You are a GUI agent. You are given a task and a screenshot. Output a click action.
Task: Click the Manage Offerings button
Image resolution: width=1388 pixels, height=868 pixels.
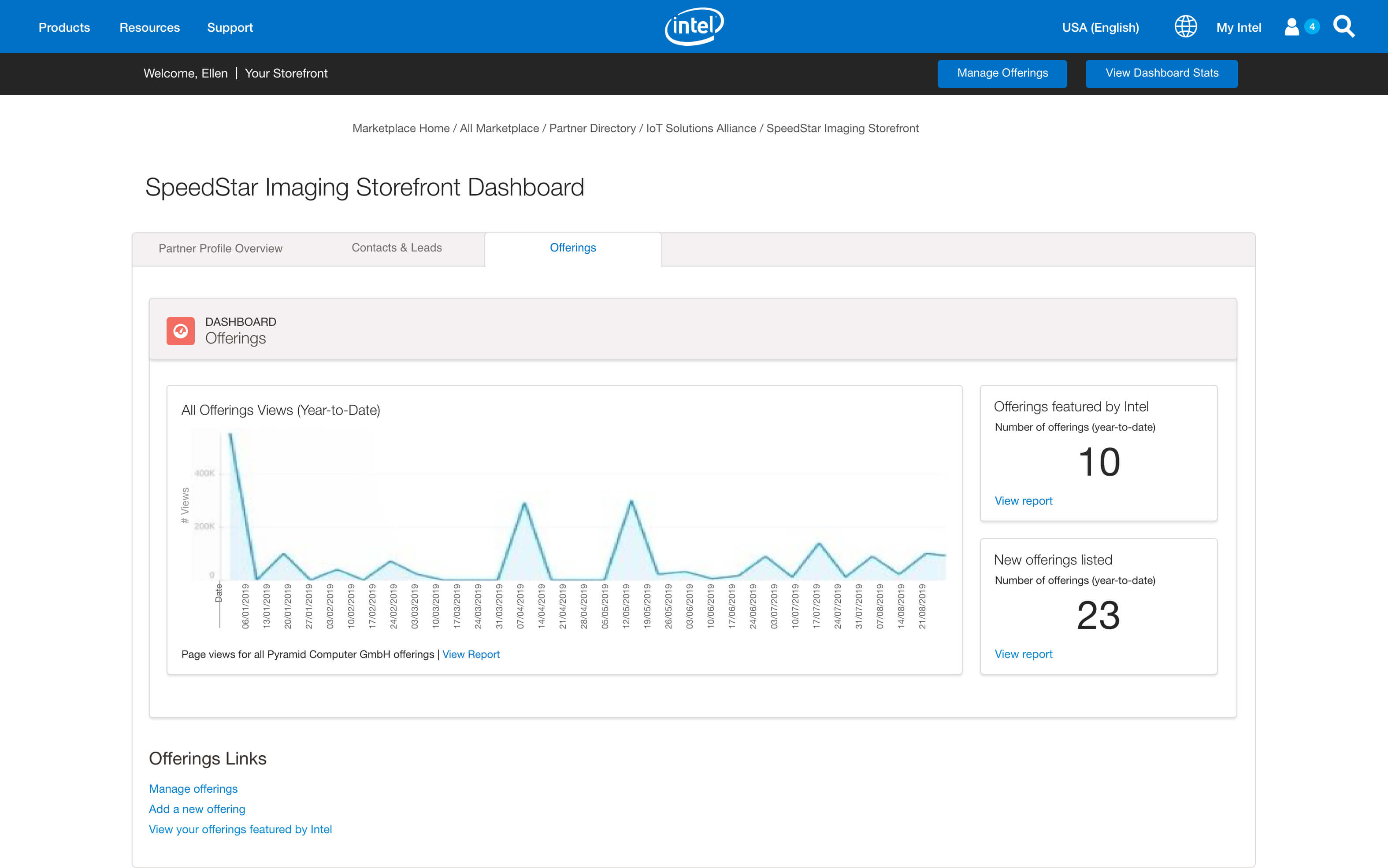point(1002,74)
